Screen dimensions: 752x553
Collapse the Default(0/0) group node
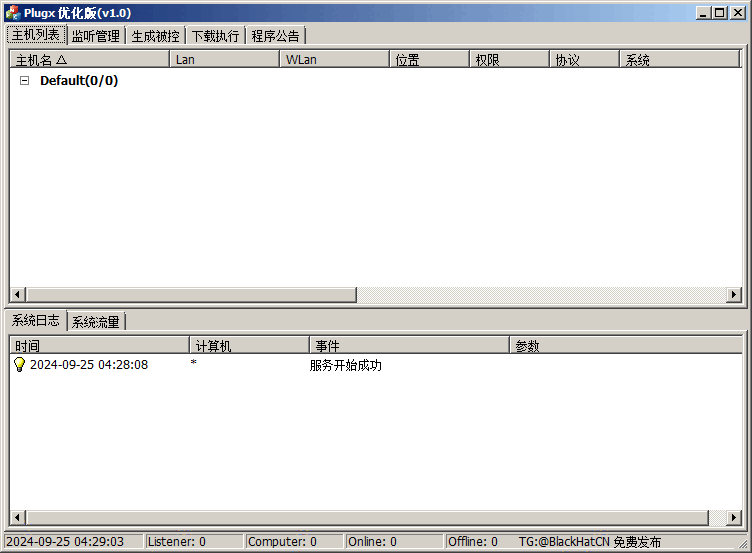25,81
